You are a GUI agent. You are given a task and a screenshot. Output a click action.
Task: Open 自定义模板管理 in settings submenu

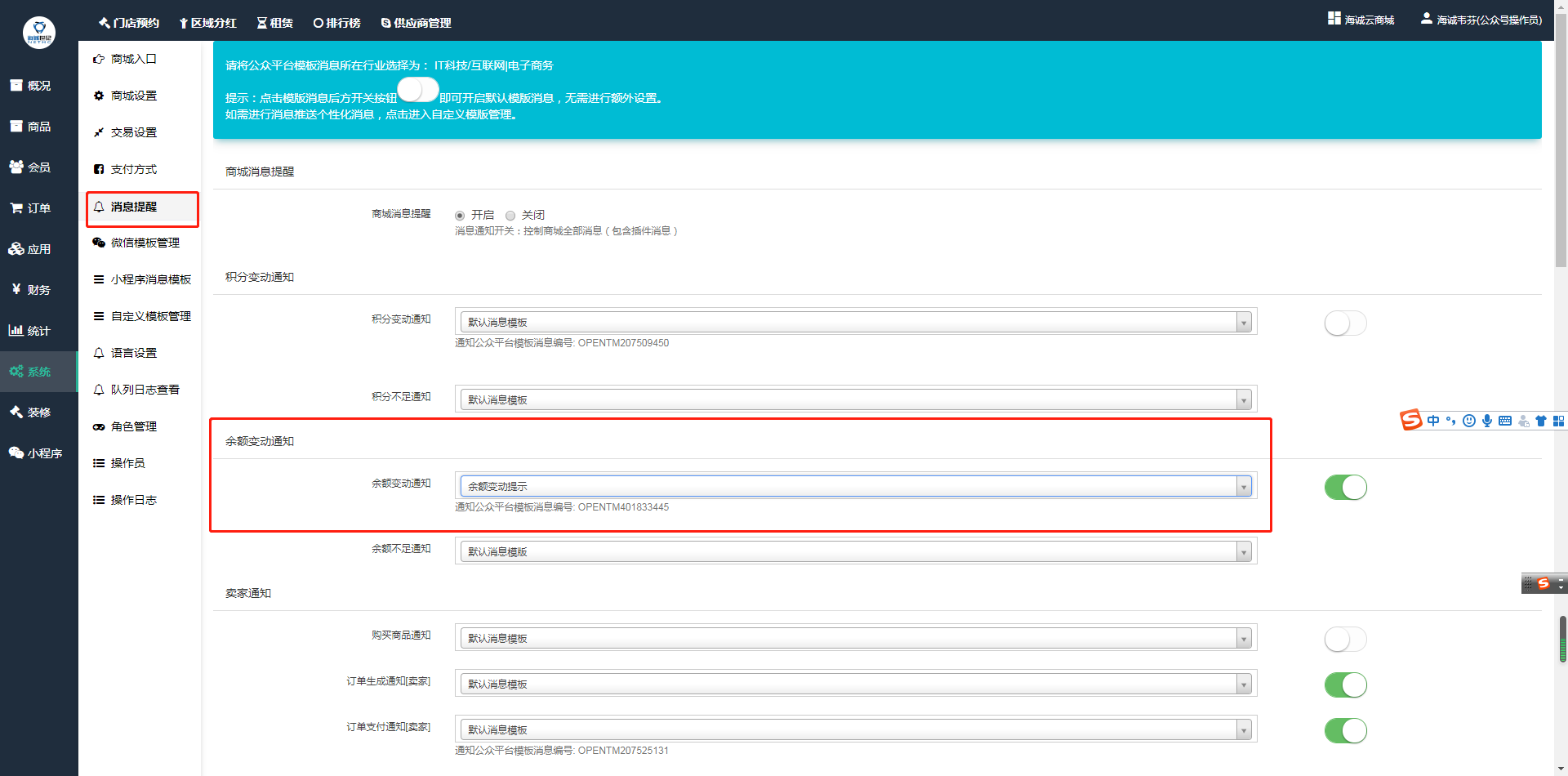tap(150, 316)
